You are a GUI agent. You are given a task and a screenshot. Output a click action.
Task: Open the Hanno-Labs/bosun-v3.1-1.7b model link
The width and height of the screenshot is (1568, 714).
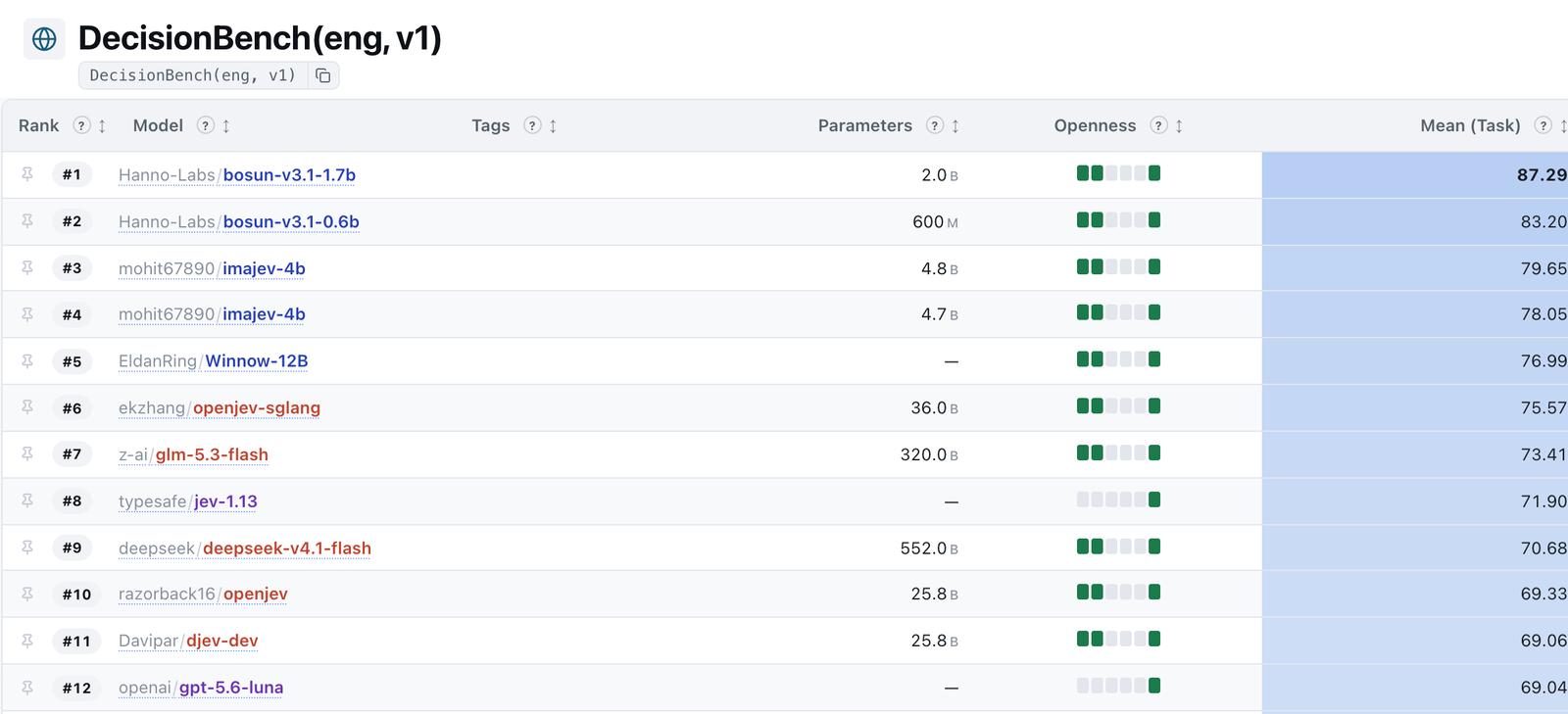tap(237, 175)
